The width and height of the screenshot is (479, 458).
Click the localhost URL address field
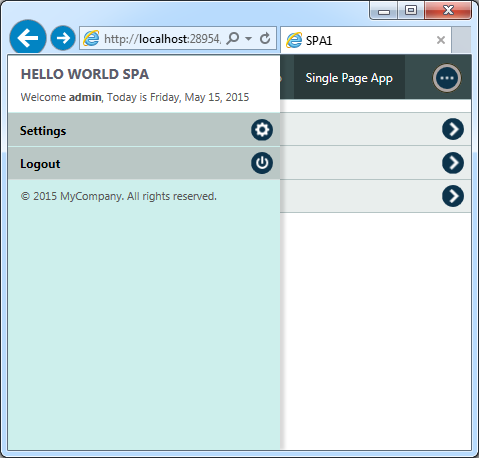tap(162, 39)
